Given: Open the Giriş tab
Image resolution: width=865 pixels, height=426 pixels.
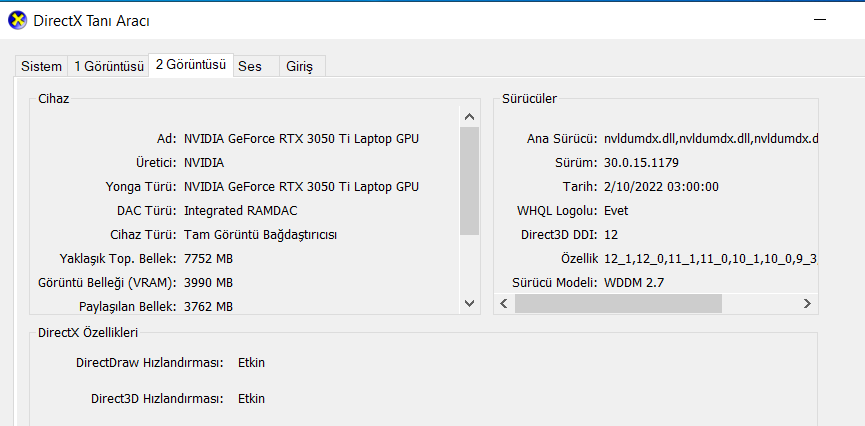Looking at the screenshot, I should [300, 66].
